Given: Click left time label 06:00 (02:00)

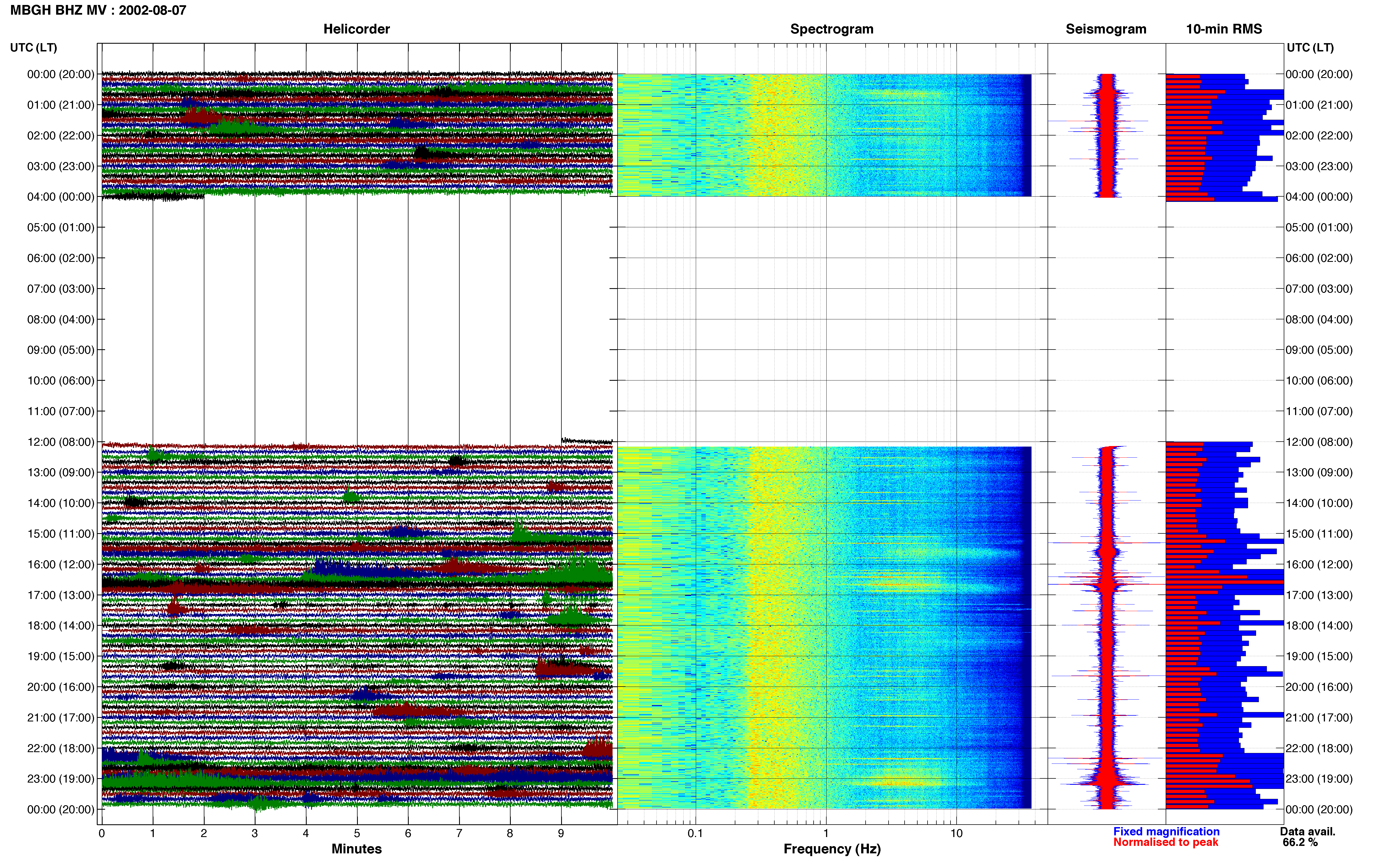Looking at the screenshot, I should pyautogui.click(x=61, y=258).
